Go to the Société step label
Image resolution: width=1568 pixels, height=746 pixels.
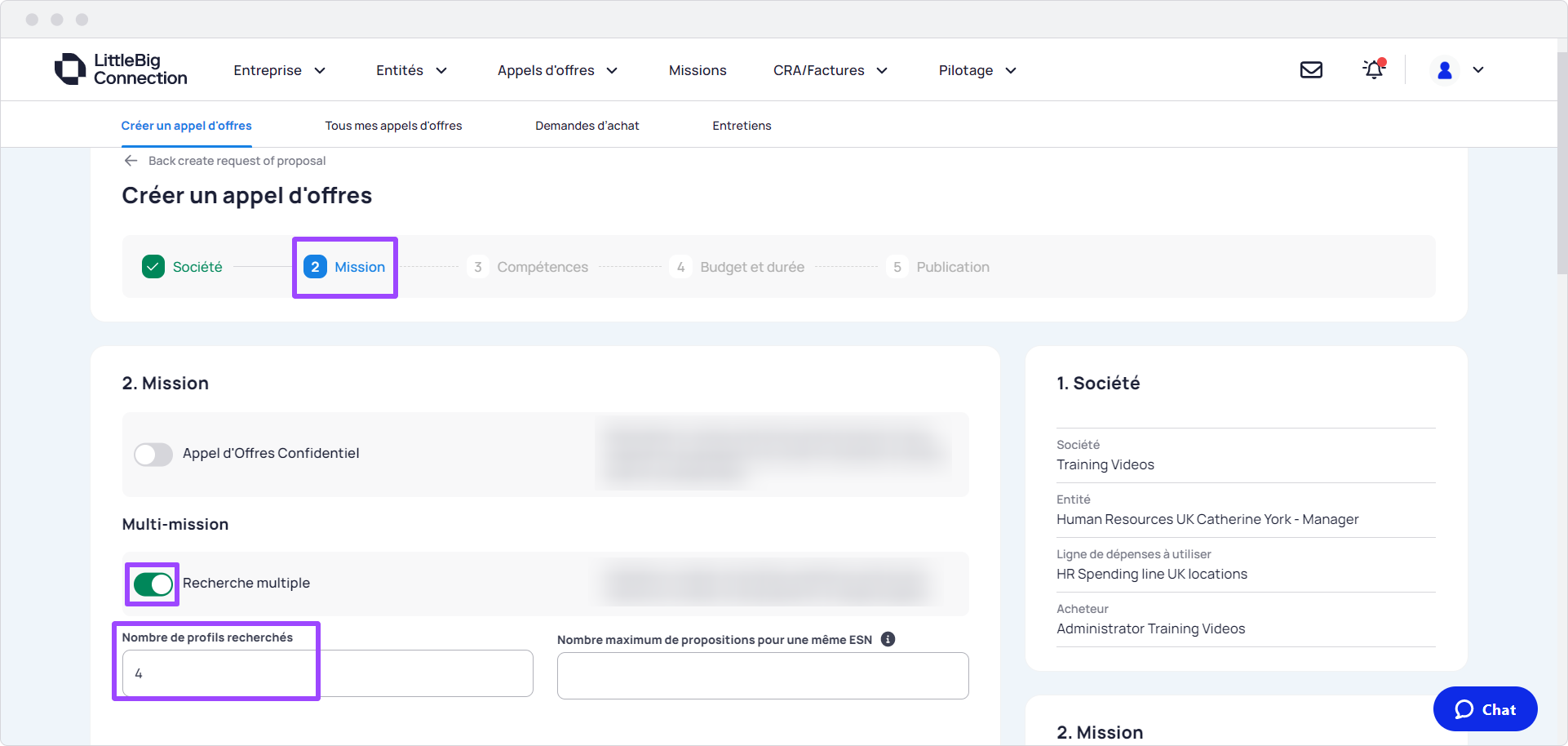(x=197, y=267)
